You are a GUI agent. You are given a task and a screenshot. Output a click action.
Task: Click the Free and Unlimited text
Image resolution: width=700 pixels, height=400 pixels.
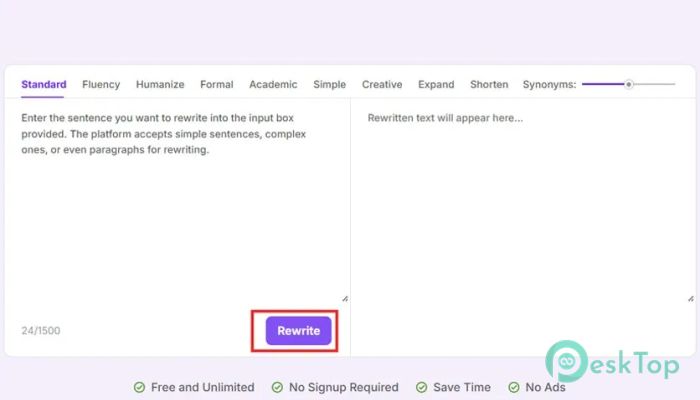[203, 387]
